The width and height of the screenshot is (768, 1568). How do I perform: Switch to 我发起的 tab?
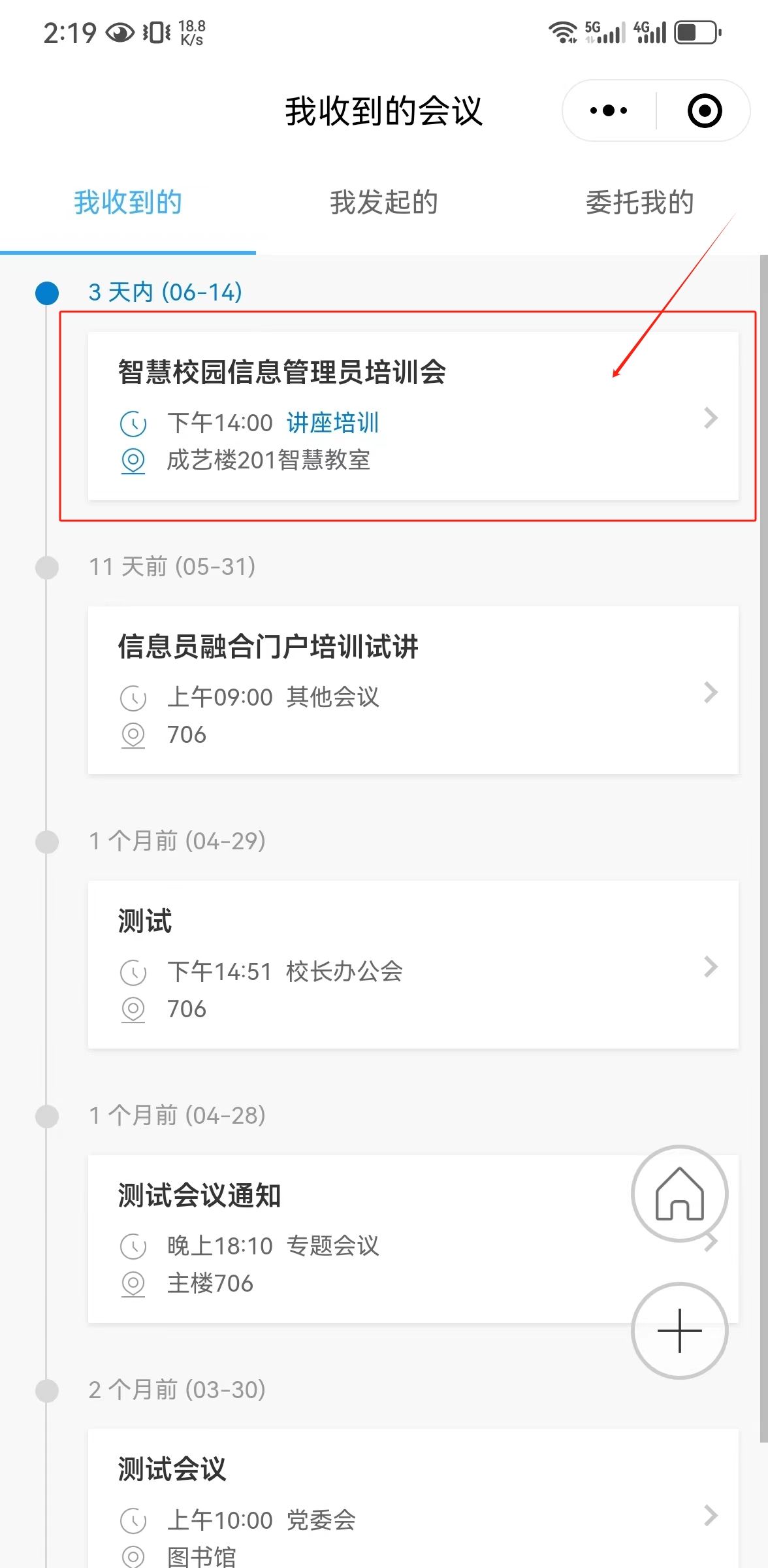coord(384,203)
